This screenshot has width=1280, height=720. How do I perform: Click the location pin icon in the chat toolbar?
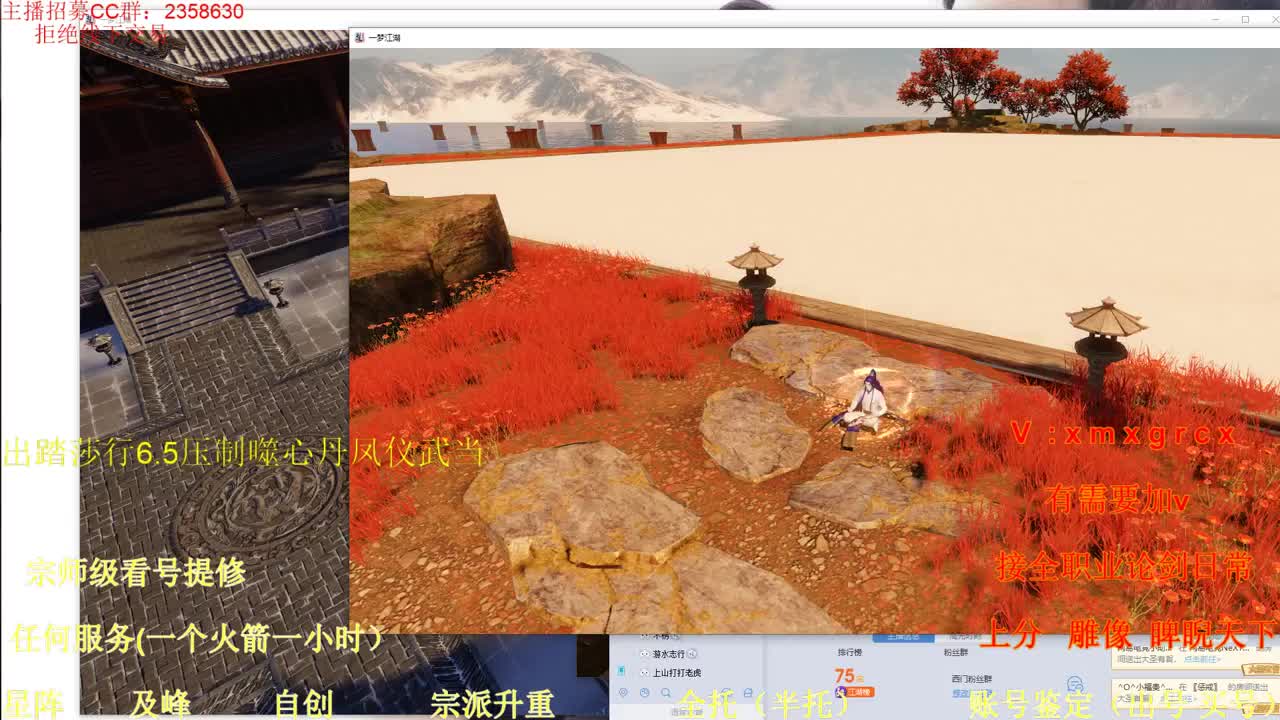[624, 691]
